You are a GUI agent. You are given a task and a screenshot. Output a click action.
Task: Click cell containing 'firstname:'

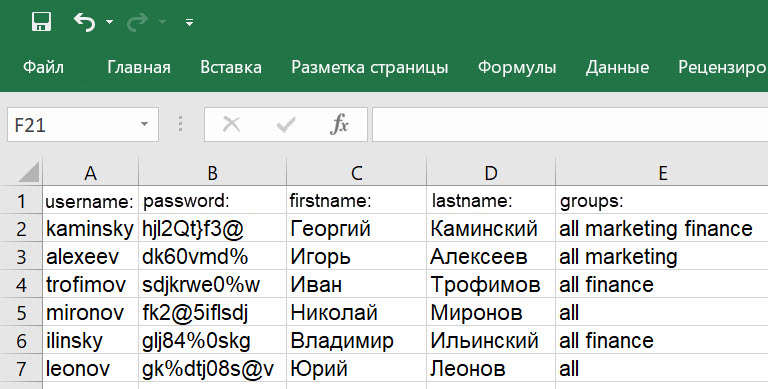pyautogui.click(x=356, y=200)
